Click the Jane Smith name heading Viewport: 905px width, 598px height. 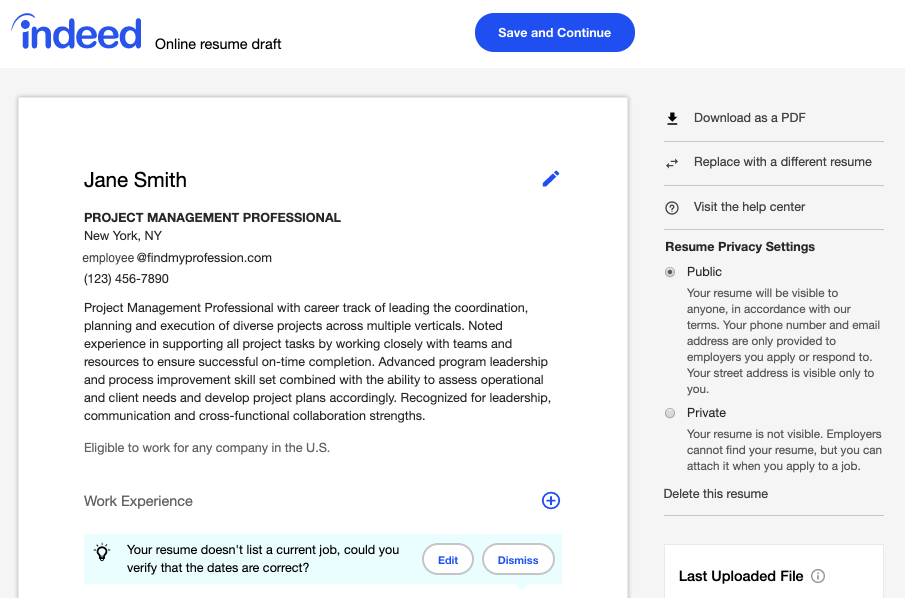click(x=135, y=180)
